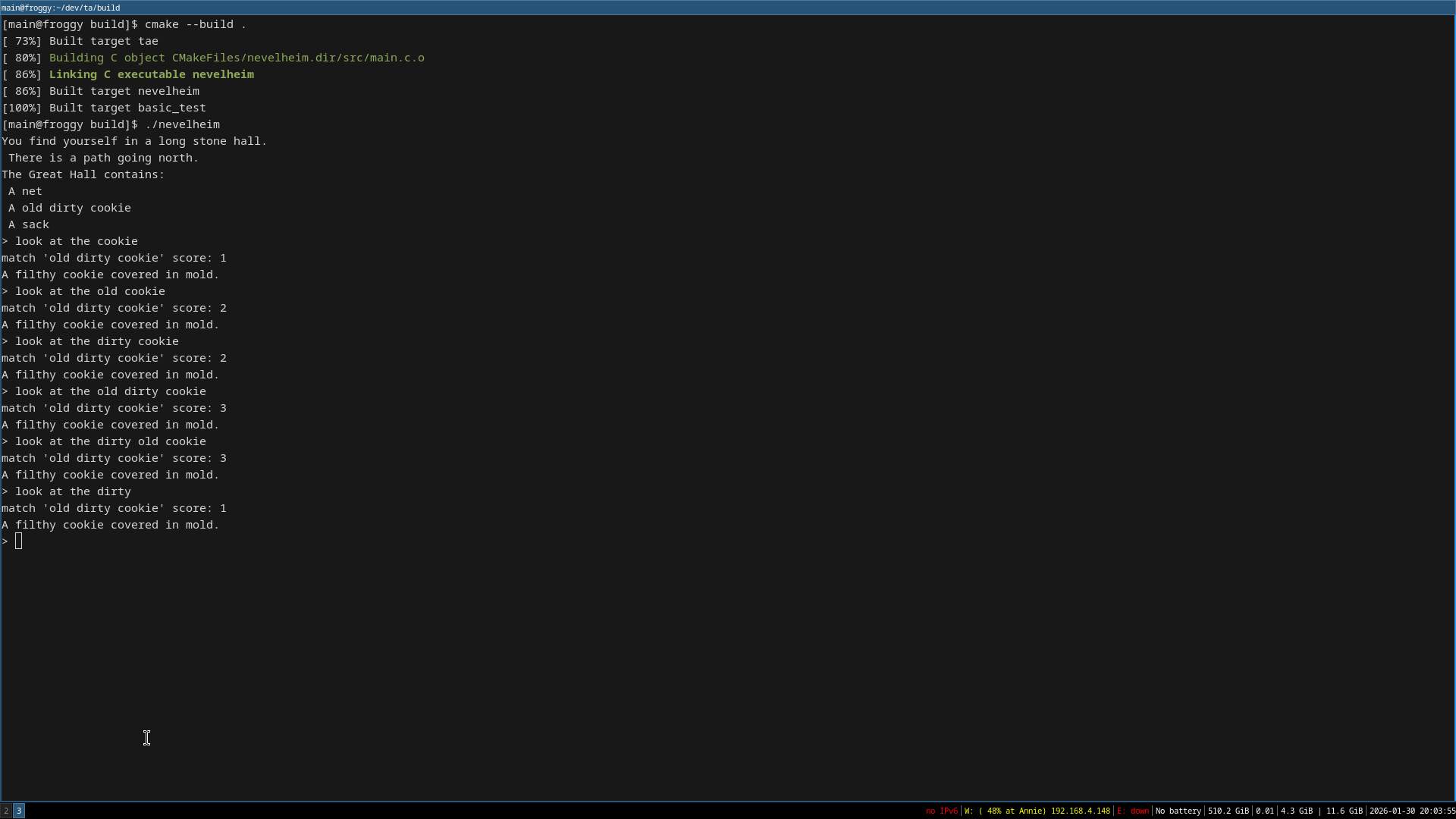Click the './nevelheim' command line
Viewport: 1456px width, 819px height.
tap(182, 124)
